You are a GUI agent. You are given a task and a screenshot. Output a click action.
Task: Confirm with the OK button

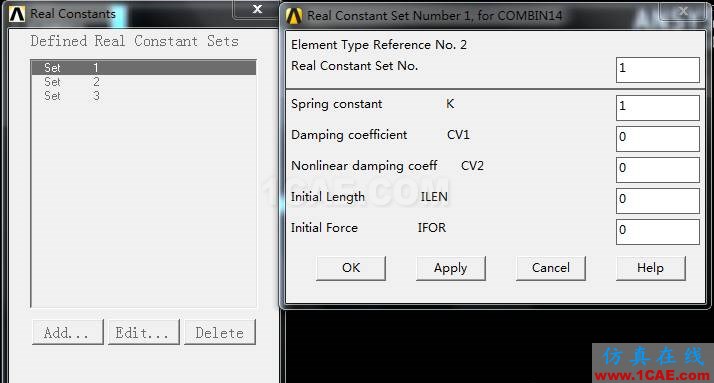[351, 268]
